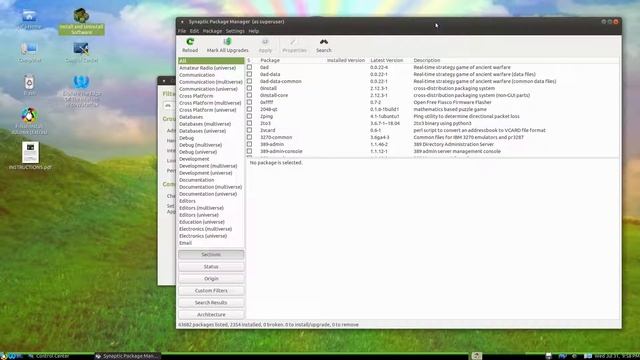The width and height of the screenshot is (640, 360).
Task: Select the All section in sidebar
Action: click(x=211, y=61)
